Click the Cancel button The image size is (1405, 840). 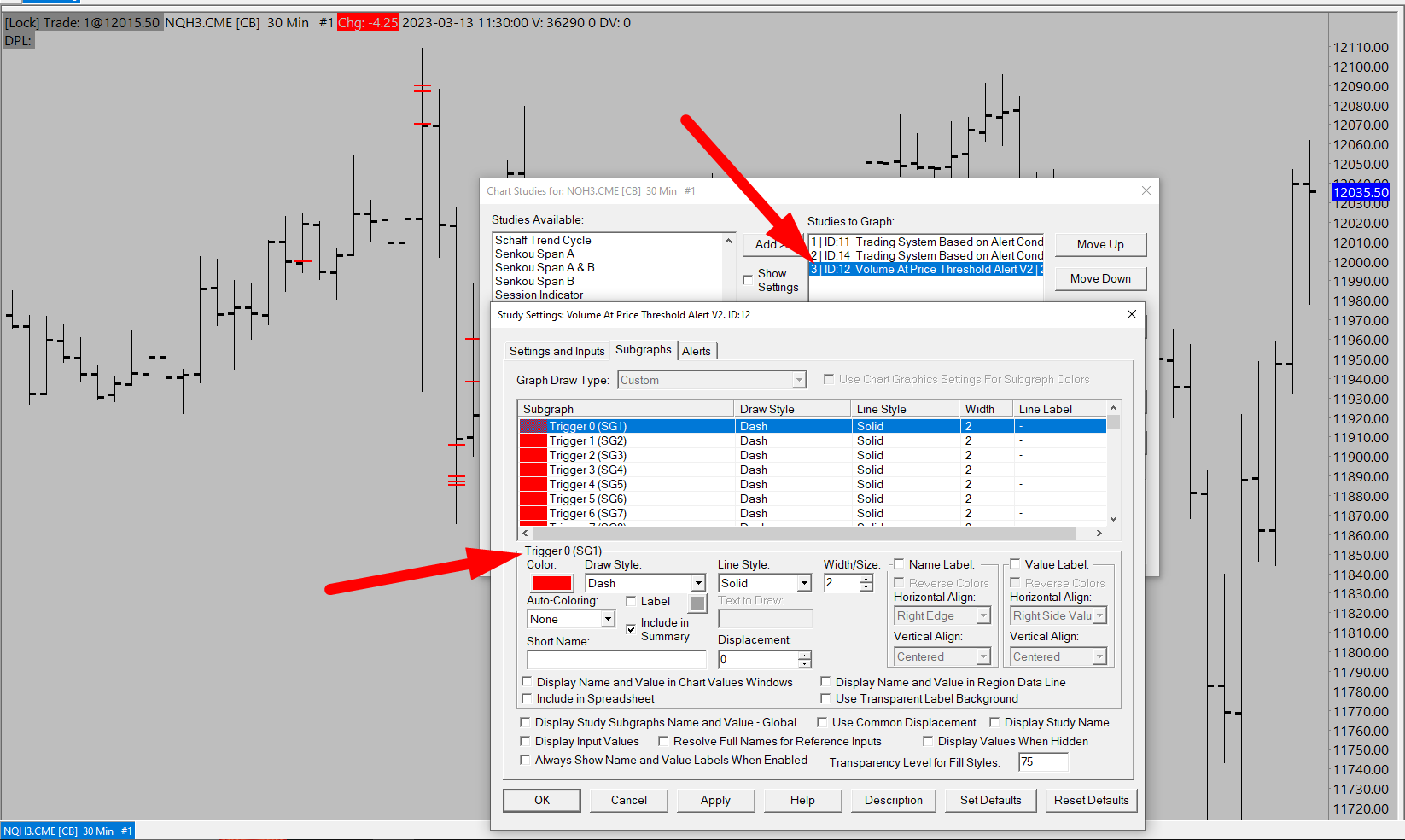(x=629, y=801)
